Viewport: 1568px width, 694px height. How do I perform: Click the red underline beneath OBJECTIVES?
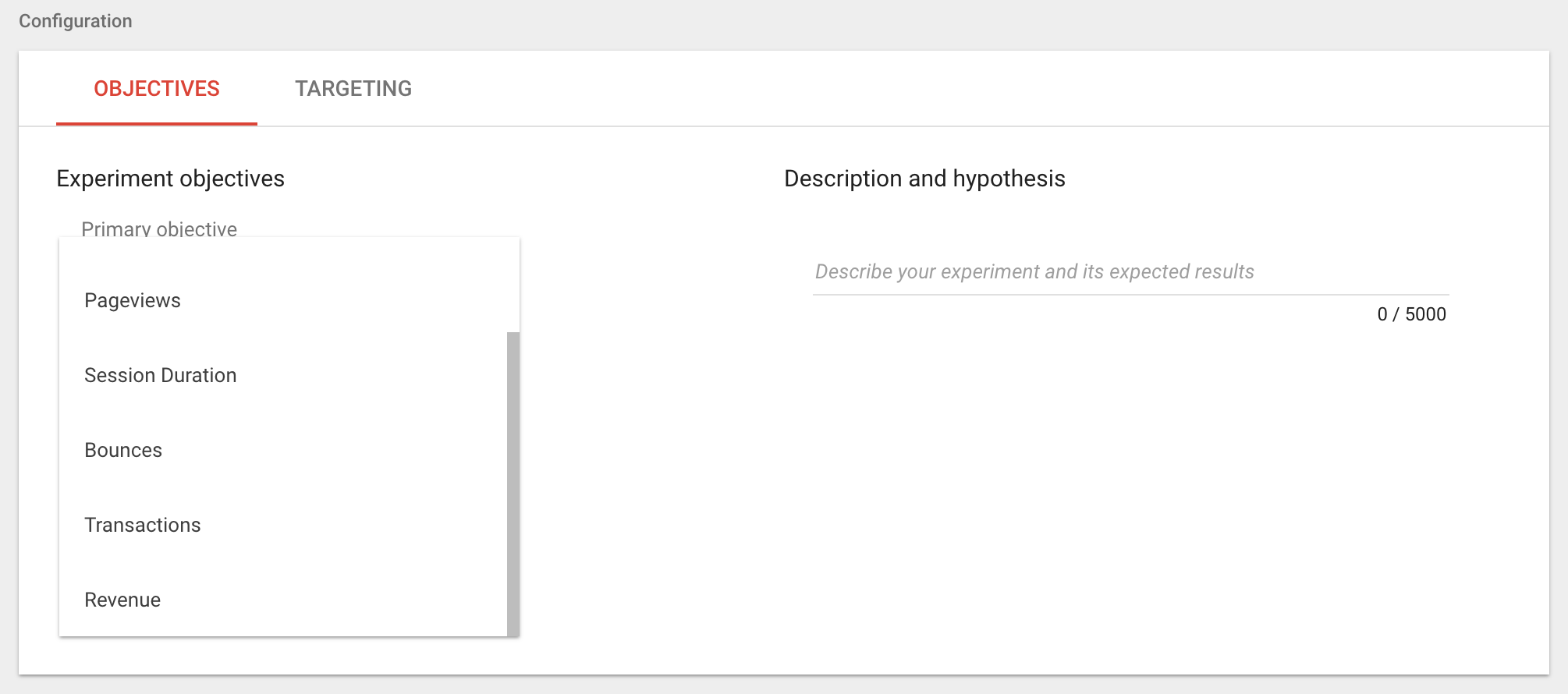tap(157, 123)
